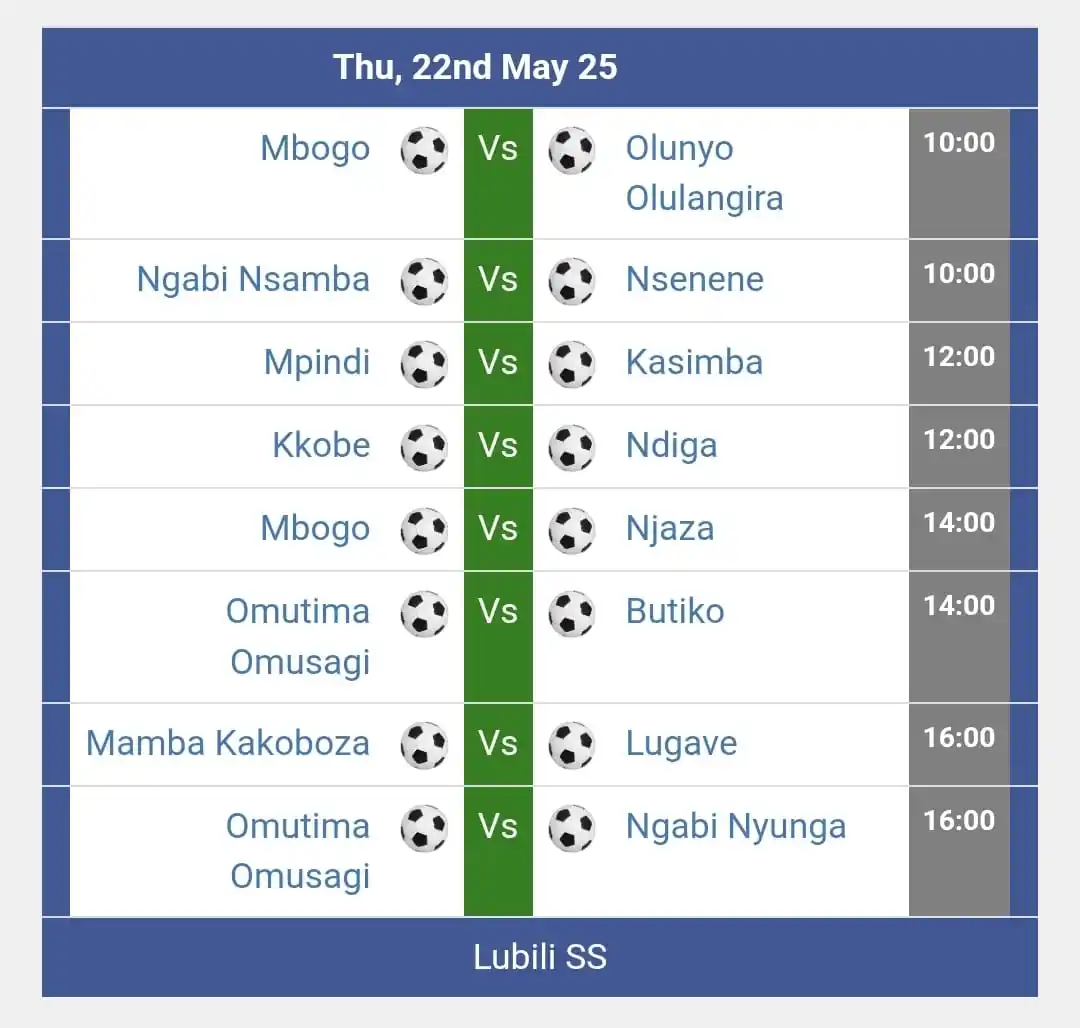Click the Vs cell for Mpindi versus Kasimba
This screenshot has height=1028, width=1080.
click(498, 364)
